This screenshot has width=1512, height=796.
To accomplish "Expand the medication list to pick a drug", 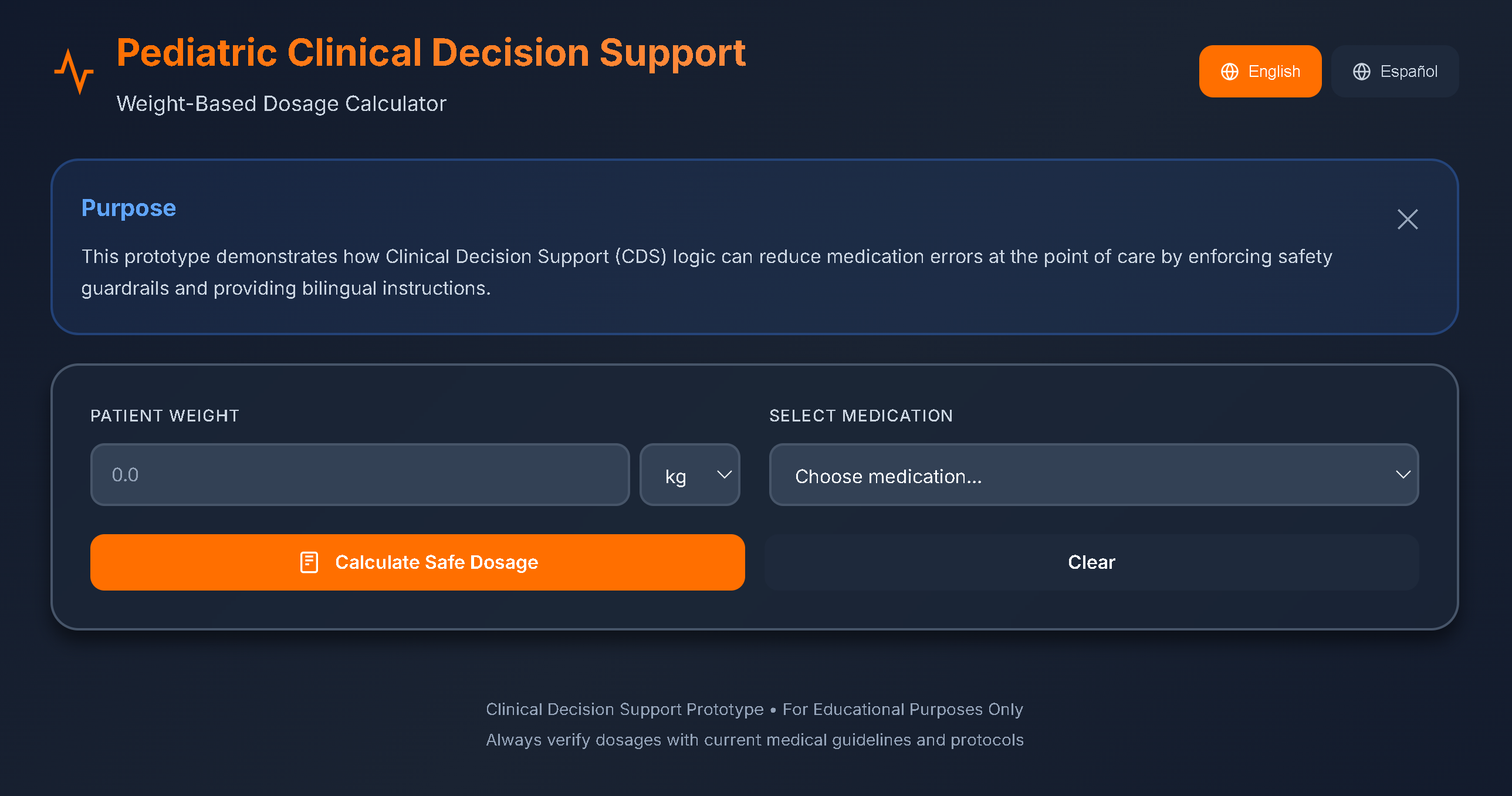I will click(x=1093, y=475).
